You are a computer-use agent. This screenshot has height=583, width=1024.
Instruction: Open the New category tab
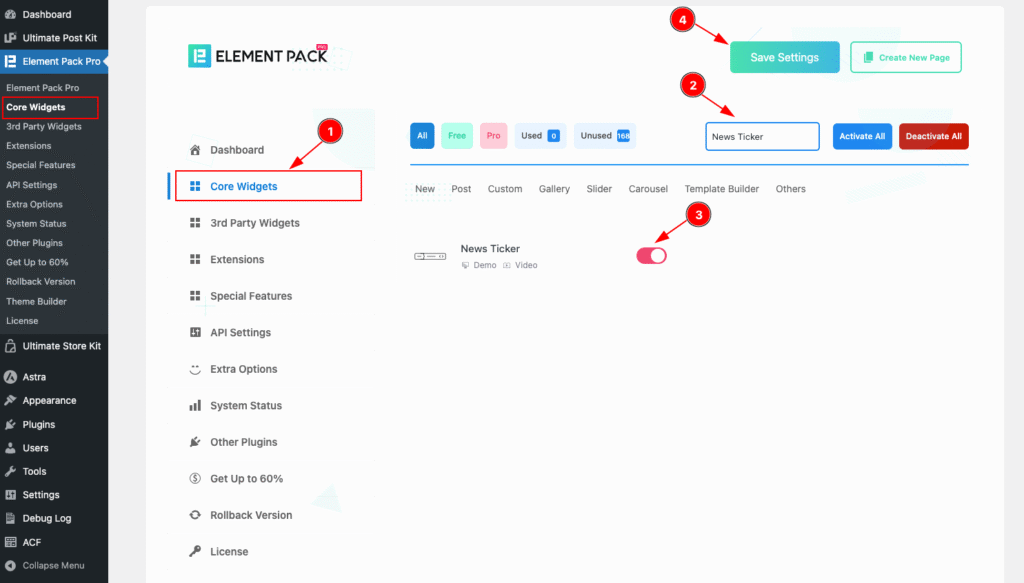point(424,189)
